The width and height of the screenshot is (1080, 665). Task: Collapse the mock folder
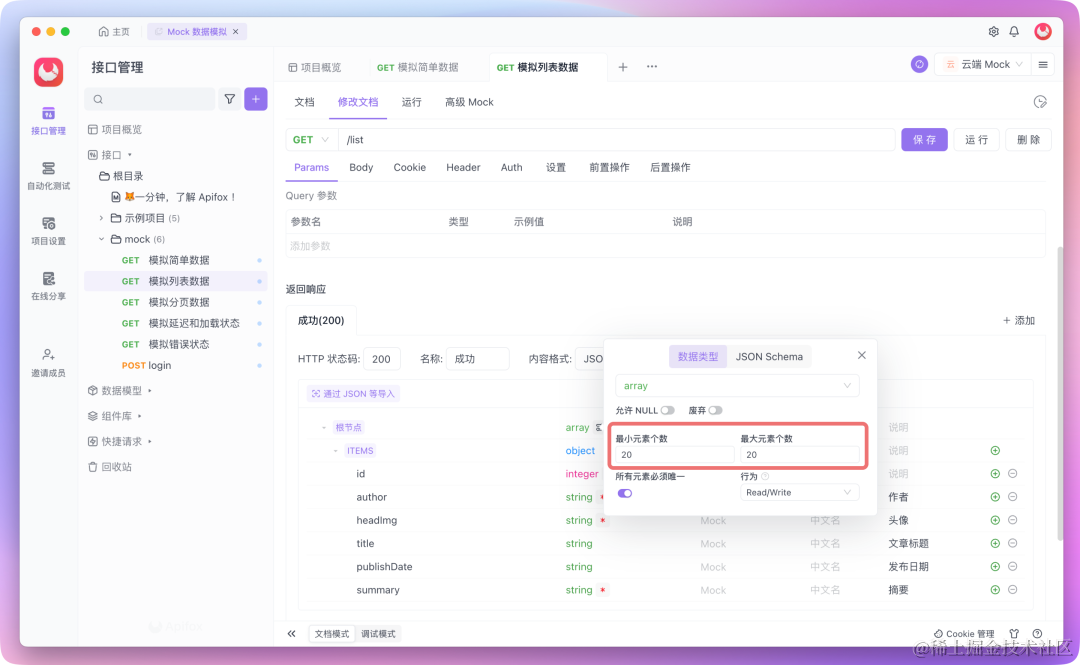(x=101, y=239)
